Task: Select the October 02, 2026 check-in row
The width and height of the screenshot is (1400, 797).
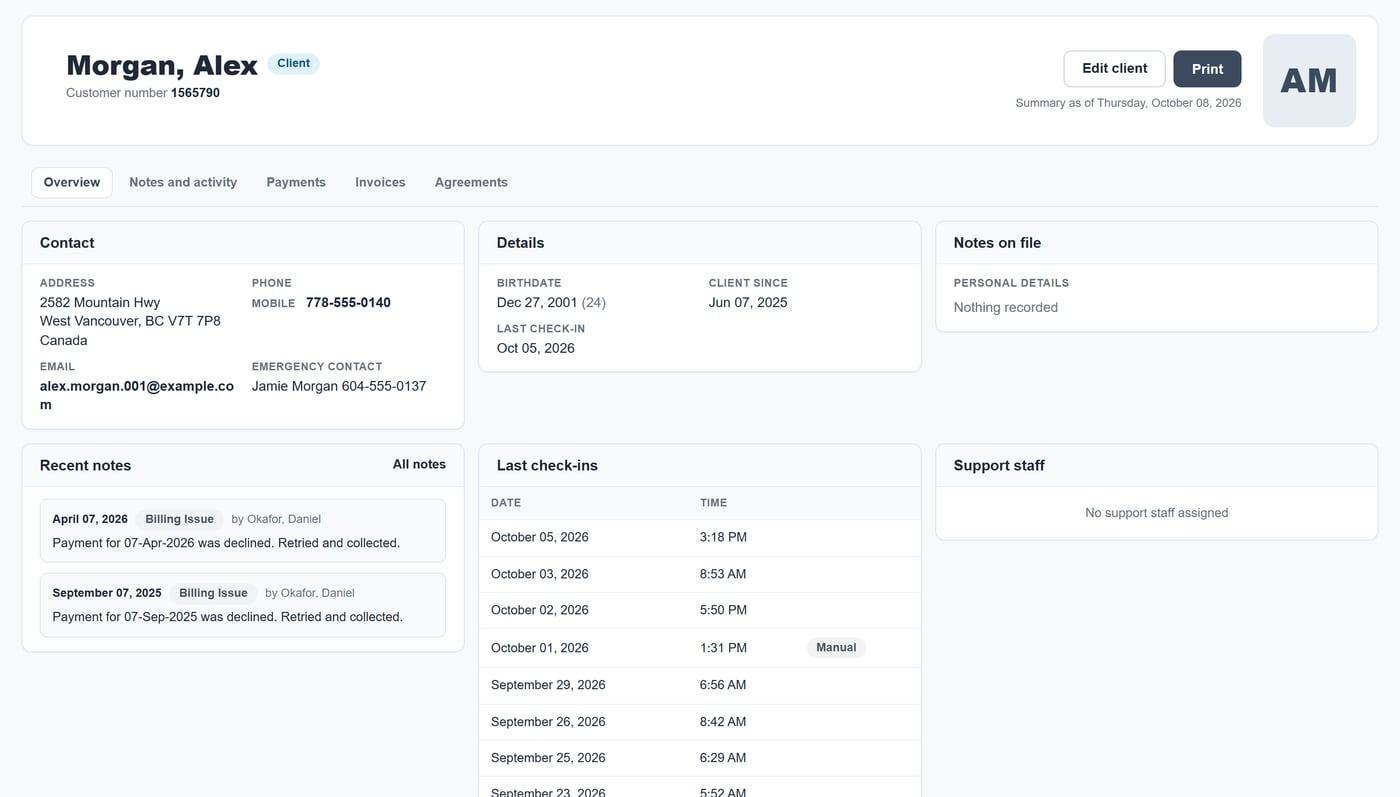Action: pos(700,610)
